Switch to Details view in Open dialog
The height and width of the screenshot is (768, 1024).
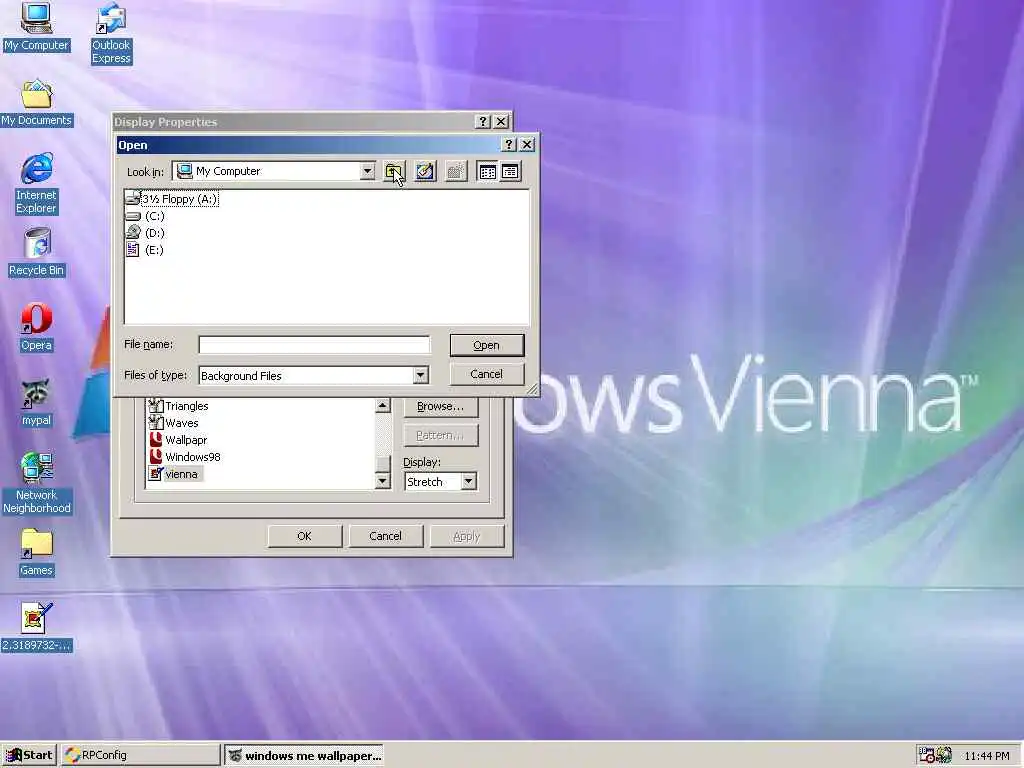pos(510,172)
